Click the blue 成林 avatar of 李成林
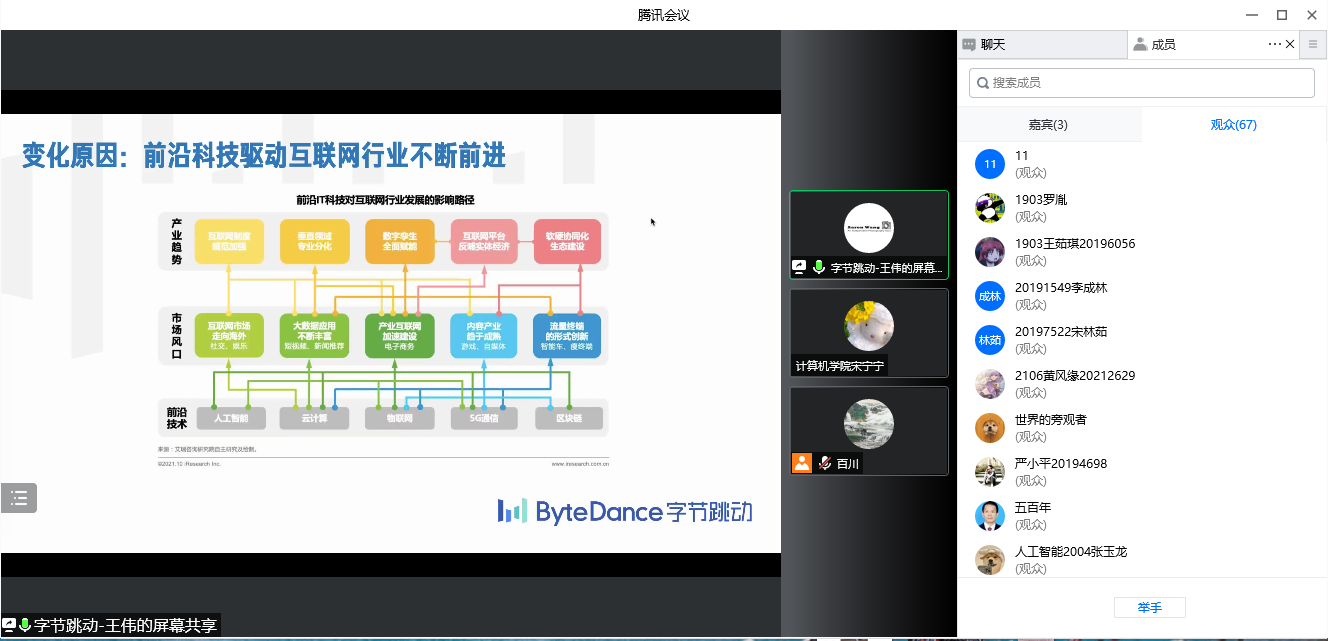1328x641 pixels. 989,296
